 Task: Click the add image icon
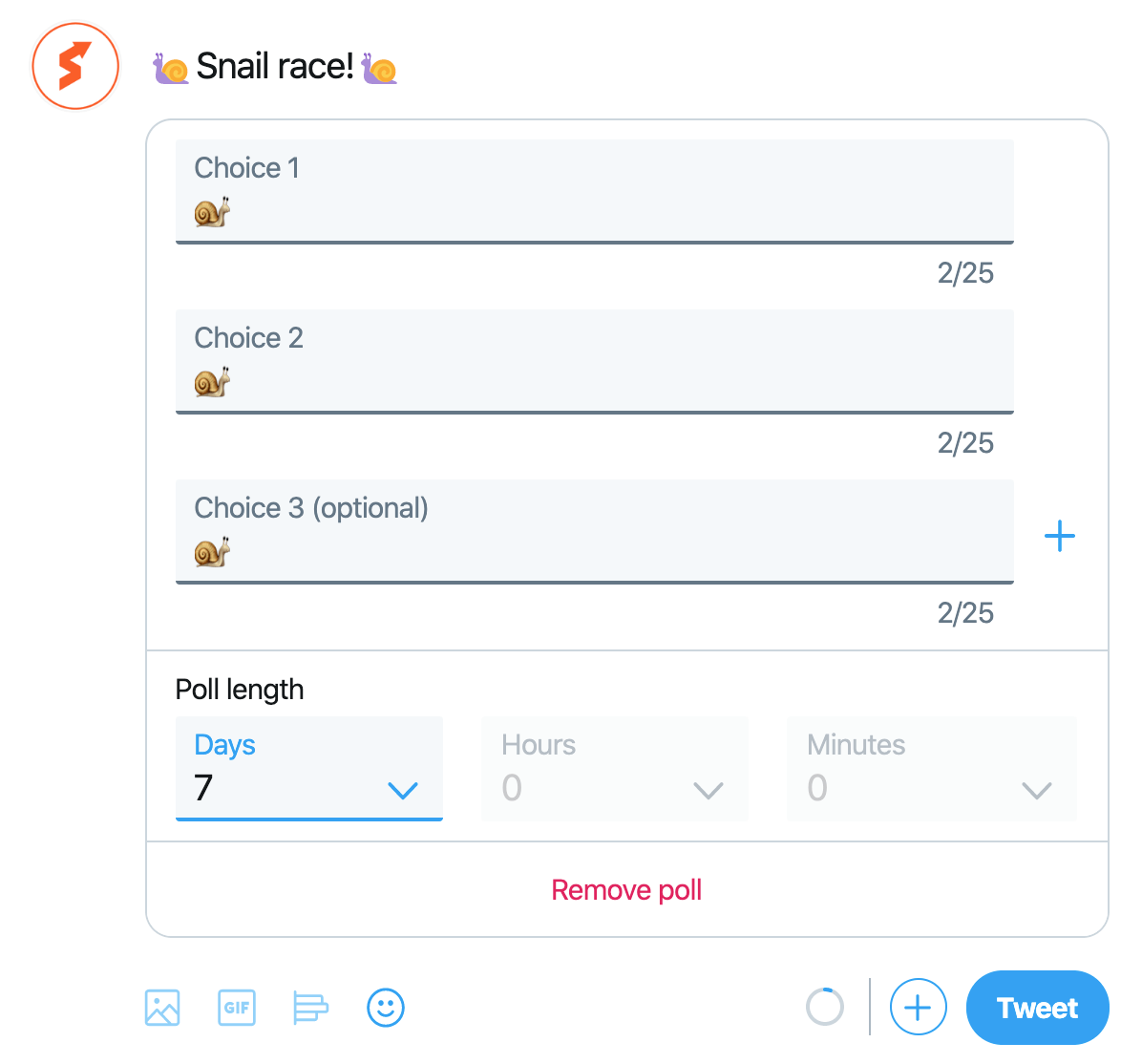(x=161, y=1008)
